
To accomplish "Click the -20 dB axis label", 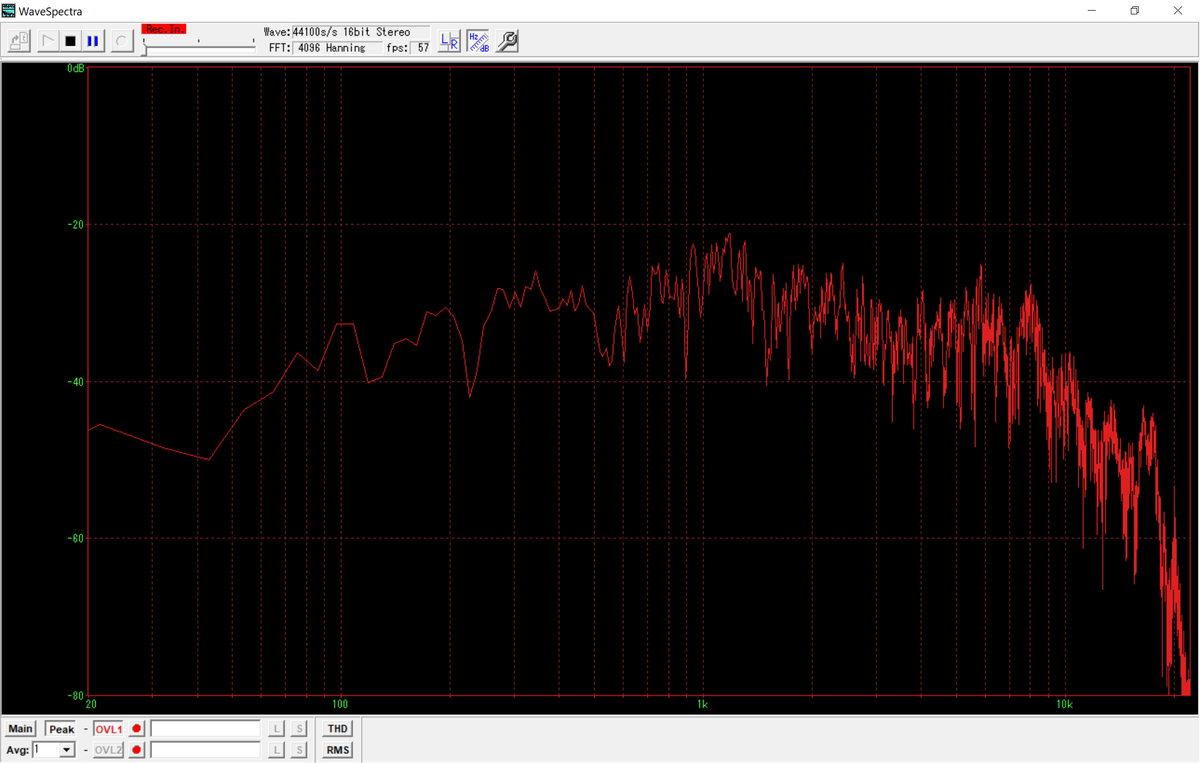I will pos(76,225).
